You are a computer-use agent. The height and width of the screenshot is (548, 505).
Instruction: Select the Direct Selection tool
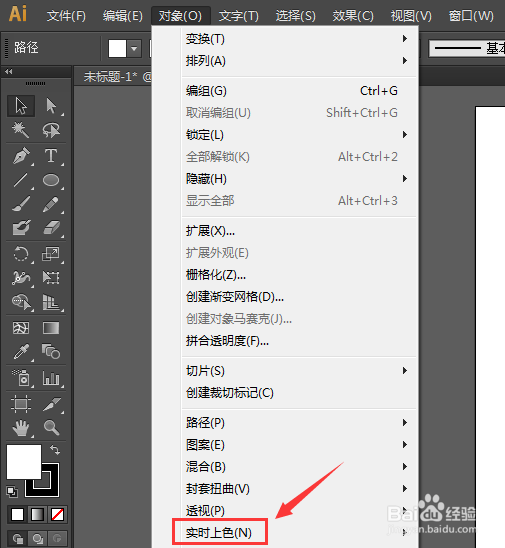51,106
